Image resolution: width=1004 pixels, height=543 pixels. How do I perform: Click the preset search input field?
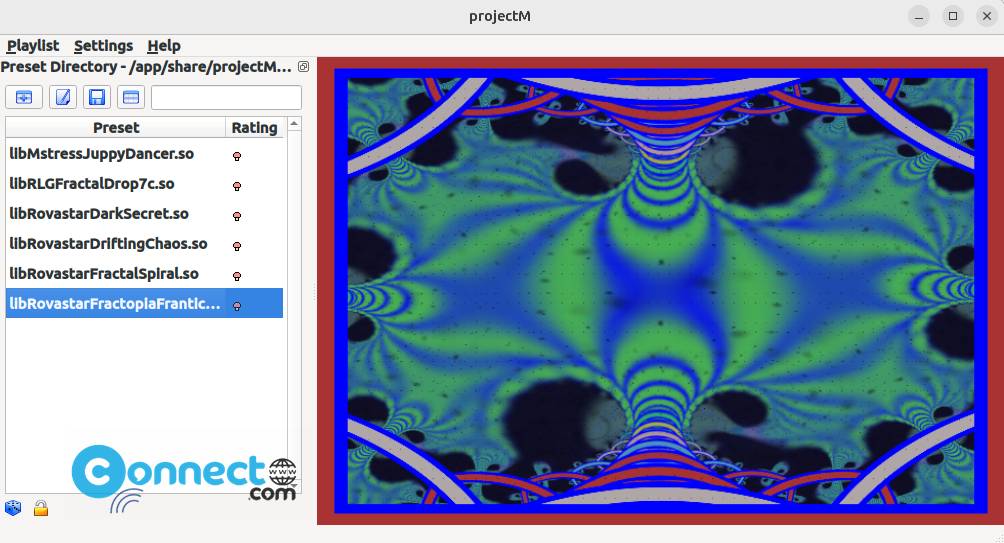(x=226, y=97)
